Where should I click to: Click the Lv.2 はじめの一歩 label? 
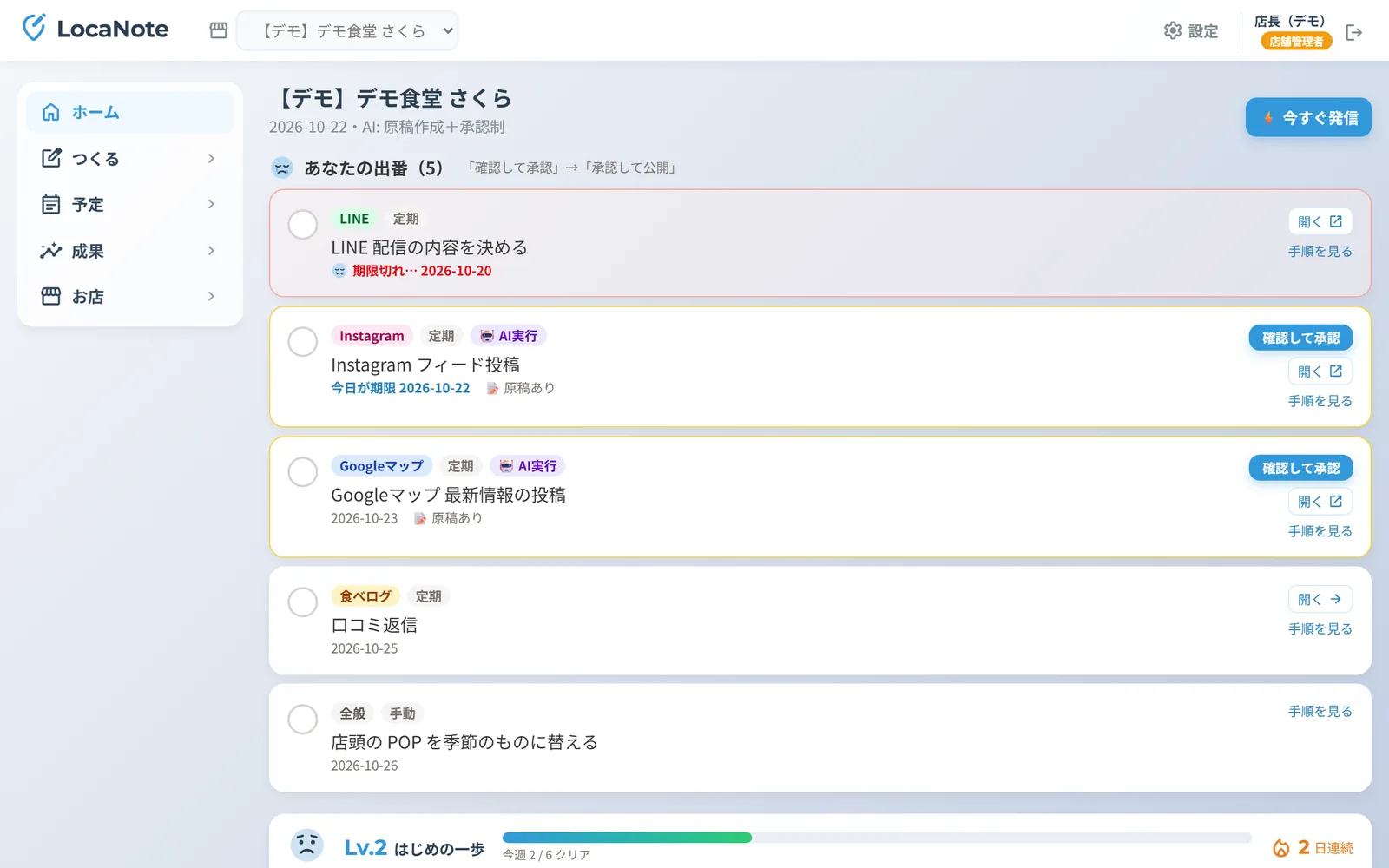[x=414, y=848]
